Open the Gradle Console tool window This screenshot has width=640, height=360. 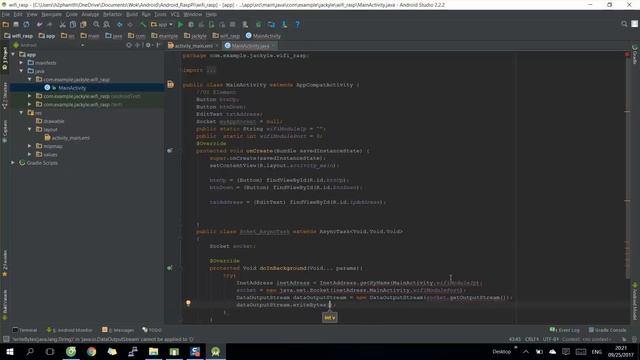(607, 330)
